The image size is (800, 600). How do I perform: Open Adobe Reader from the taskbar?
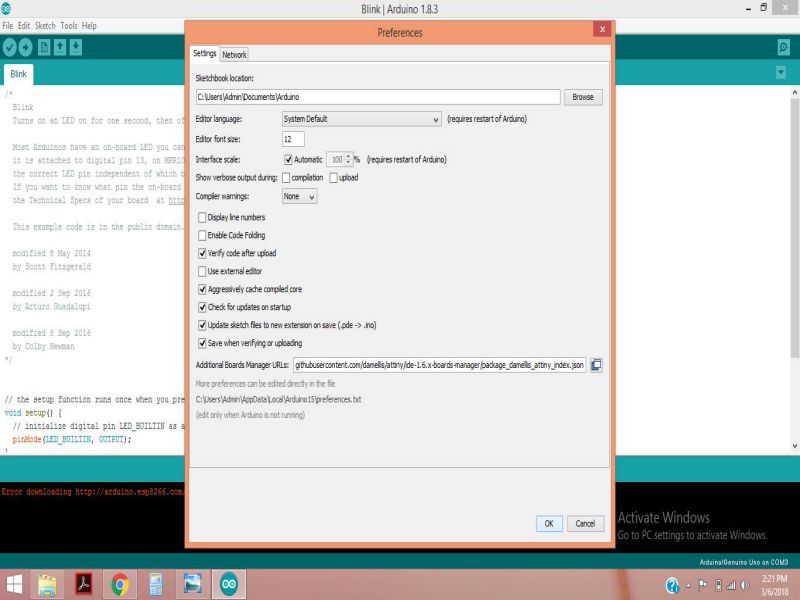tap(84, 584)
